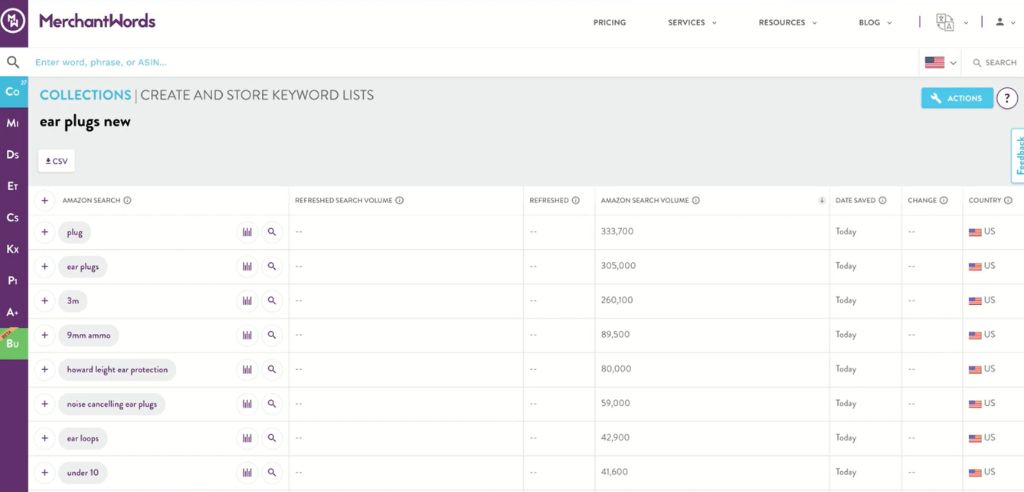Search under 10 keyword via magnifier

tap(272, 472)
